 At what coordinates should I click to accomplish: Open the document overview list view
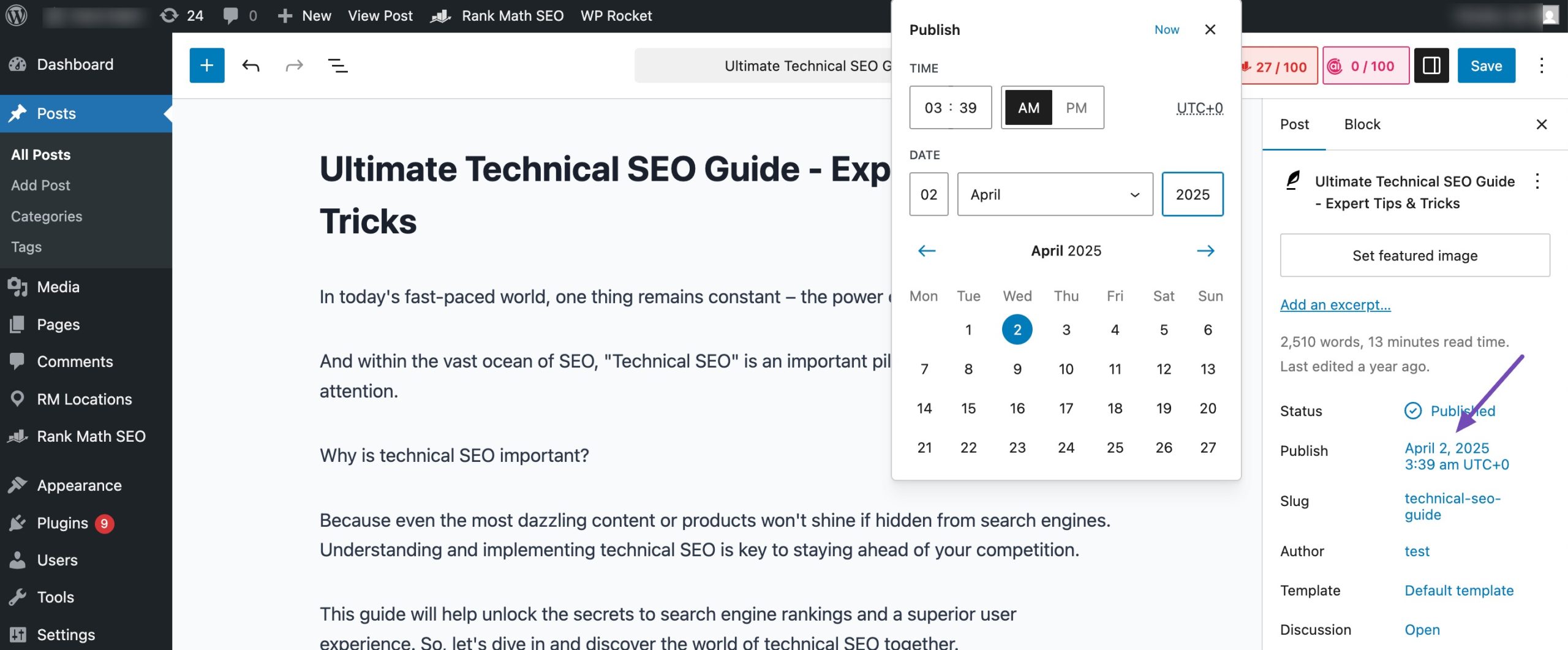coord(336,66)
